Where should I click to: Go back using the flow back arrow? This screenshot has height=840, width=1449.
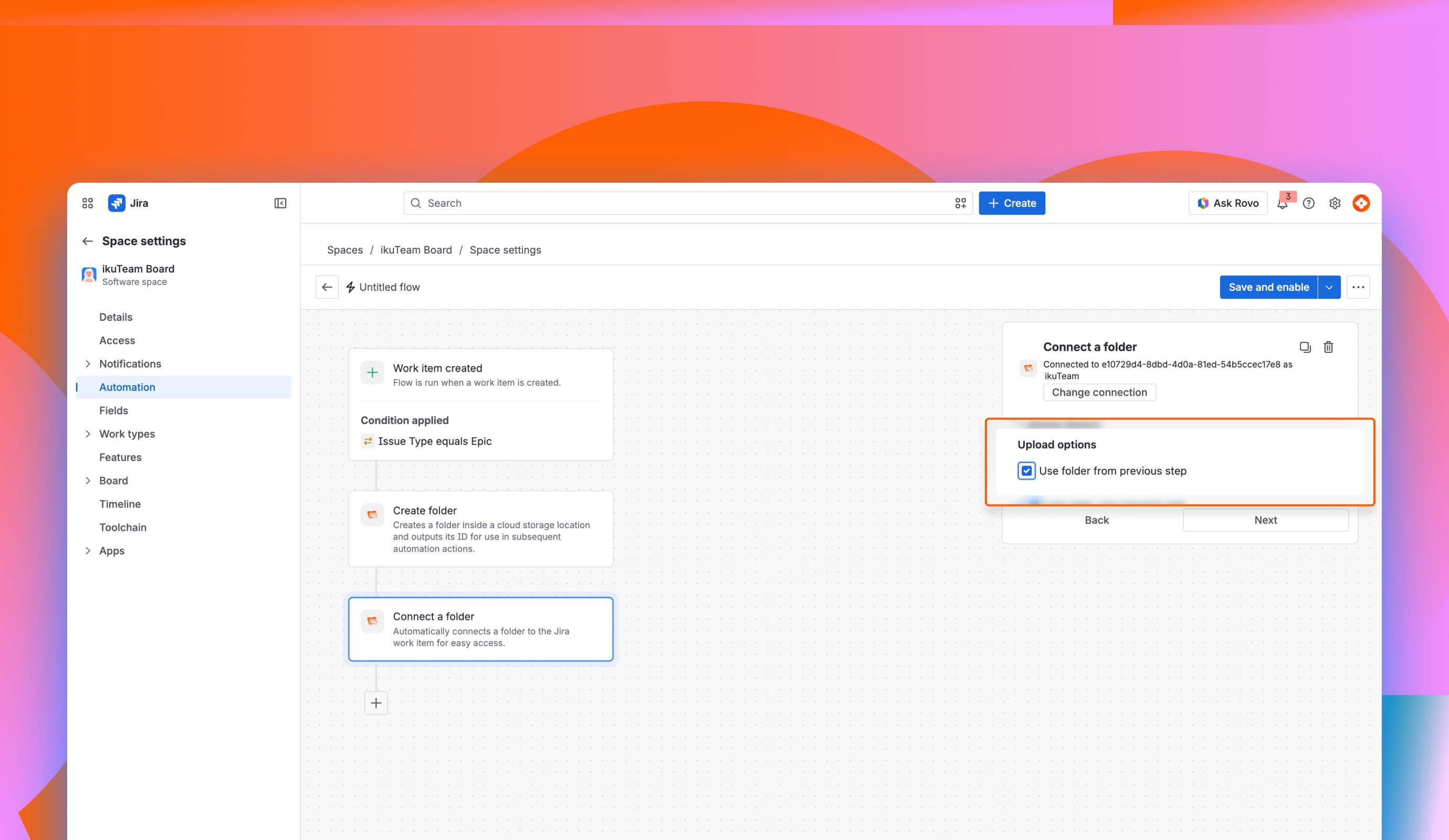coord(327,287)
